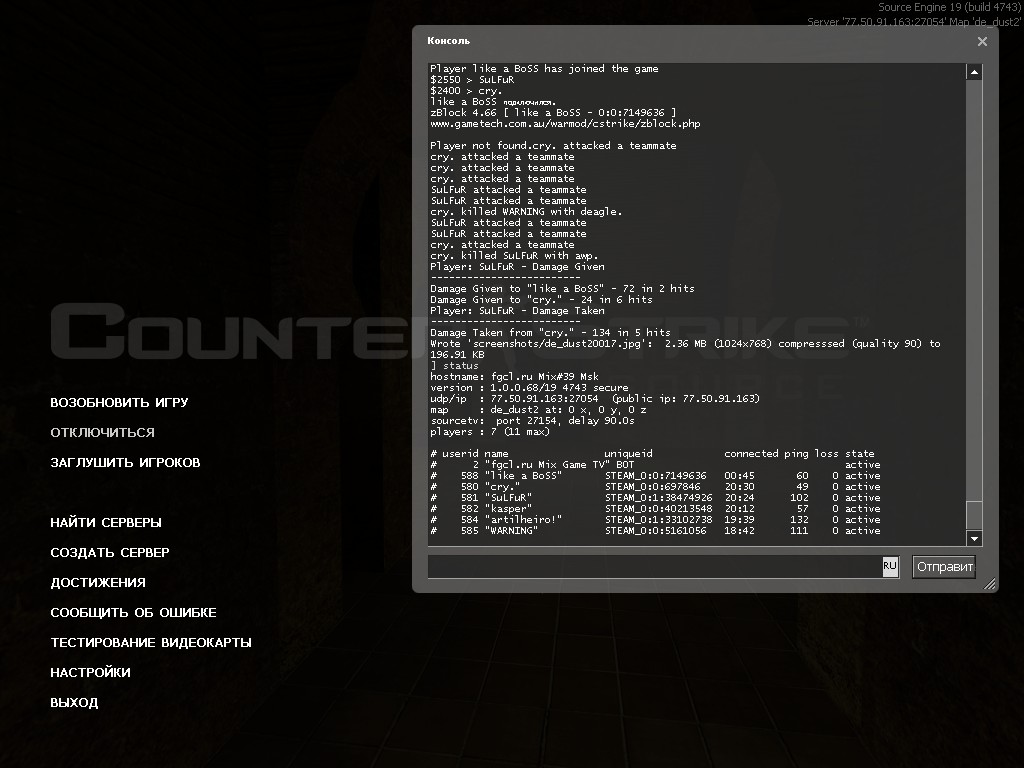Click Сообщить об ошибке
This screenshot has width=1024, height=768.
pyautogui.click(x=133, y=613)
